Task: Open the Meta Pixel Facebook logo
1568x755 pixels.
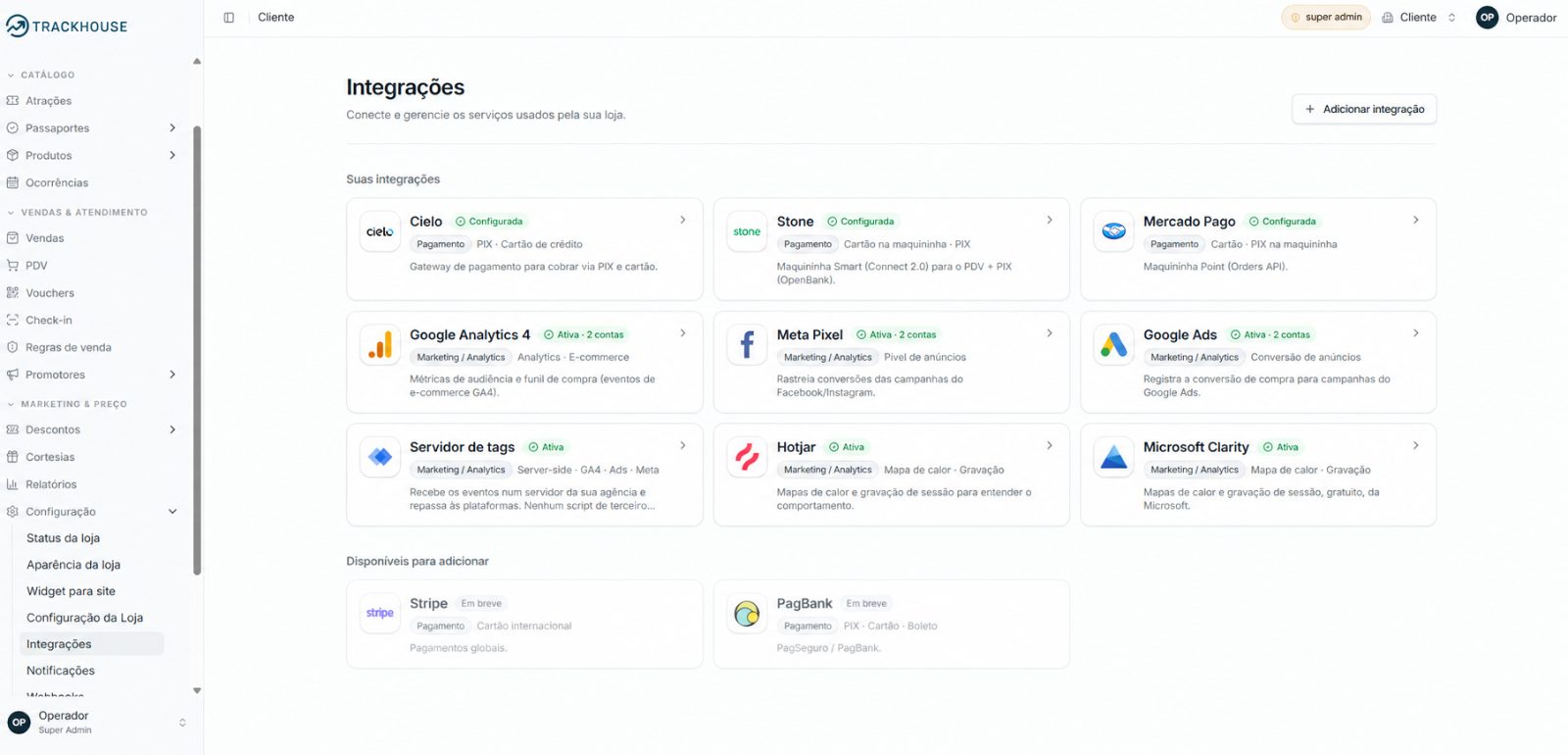Action: pyautogui.click(x=747, y=345)
